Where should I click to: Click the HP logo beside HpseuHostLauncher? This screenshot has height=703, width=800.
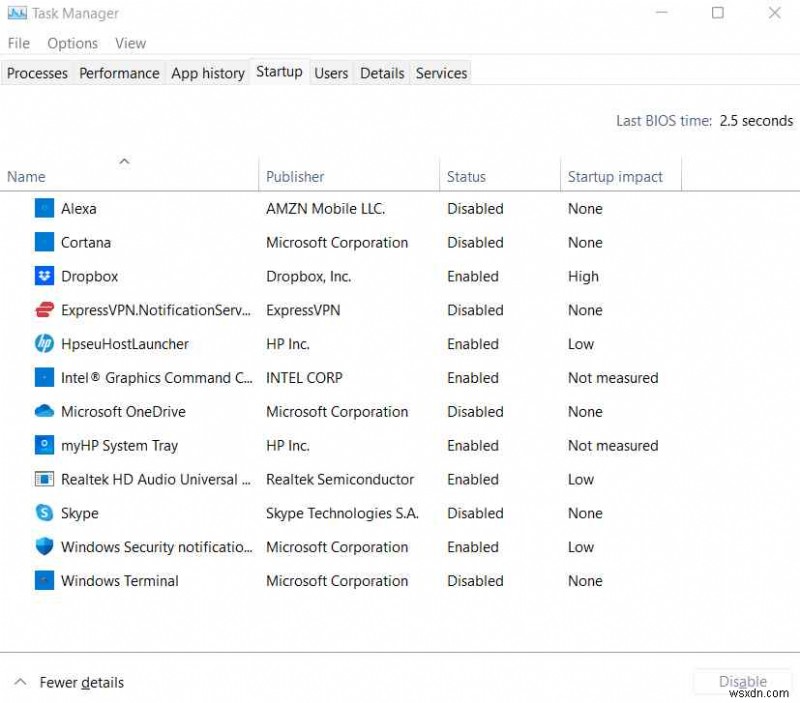[44, 343]
